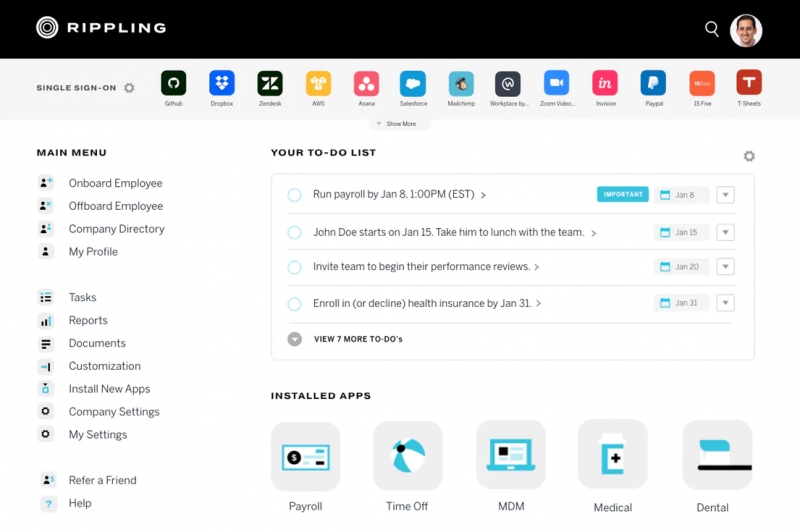Click Refer a Friend
The height and width of the screenshot is (532, 800).
pyautogui.click(x=88, y=480)
